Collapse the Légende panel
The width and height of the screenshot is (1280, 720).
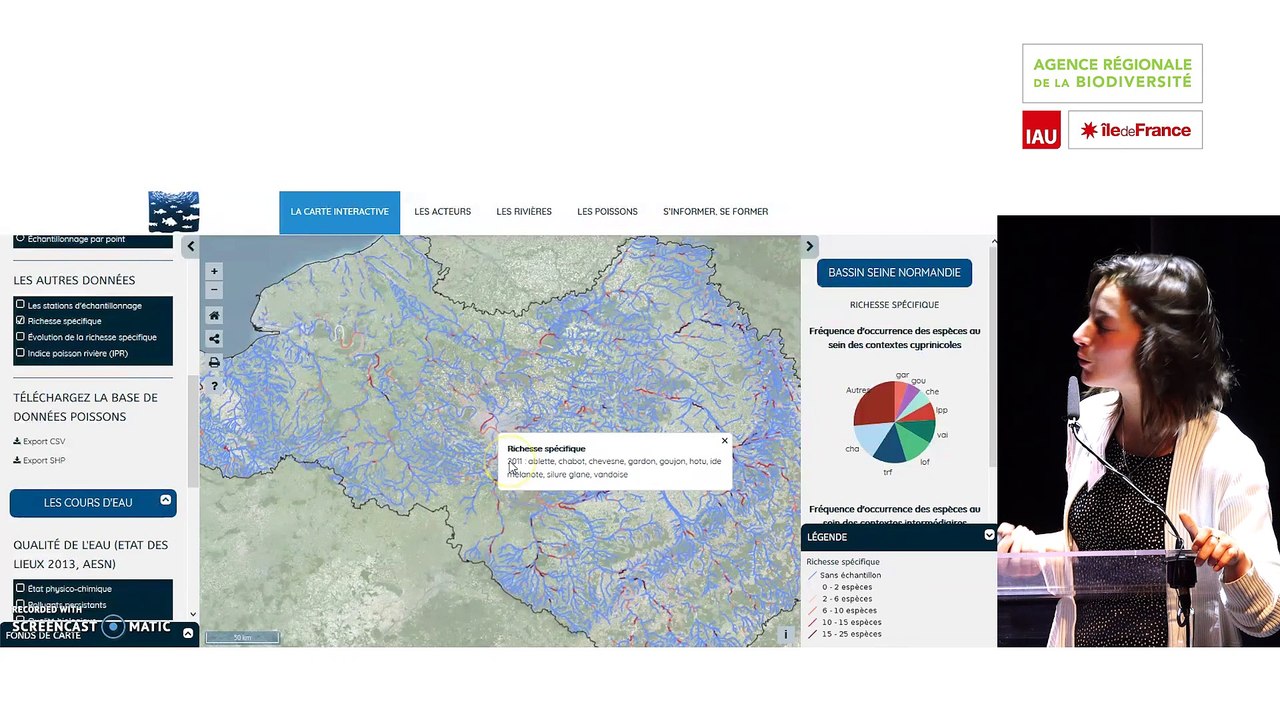tap(989, 535)
